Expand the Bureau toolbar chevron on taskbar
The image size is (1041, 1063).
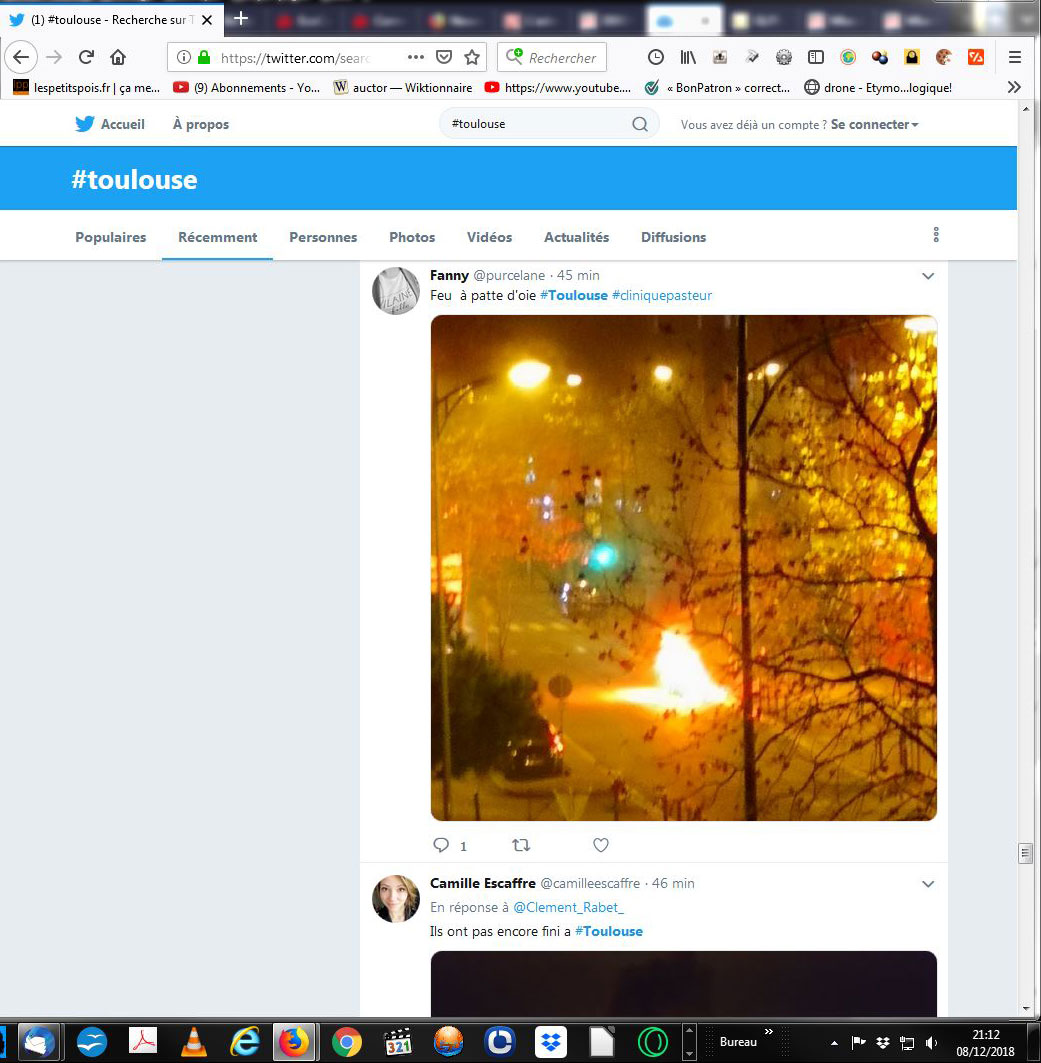(769, 1032)
